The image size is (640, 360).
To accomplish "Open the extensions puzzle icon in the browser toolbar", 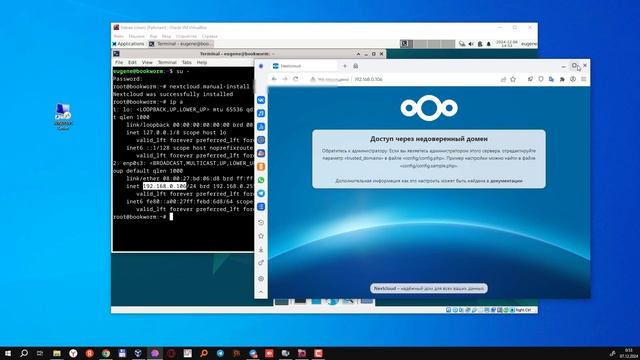I will coord(562,79).
